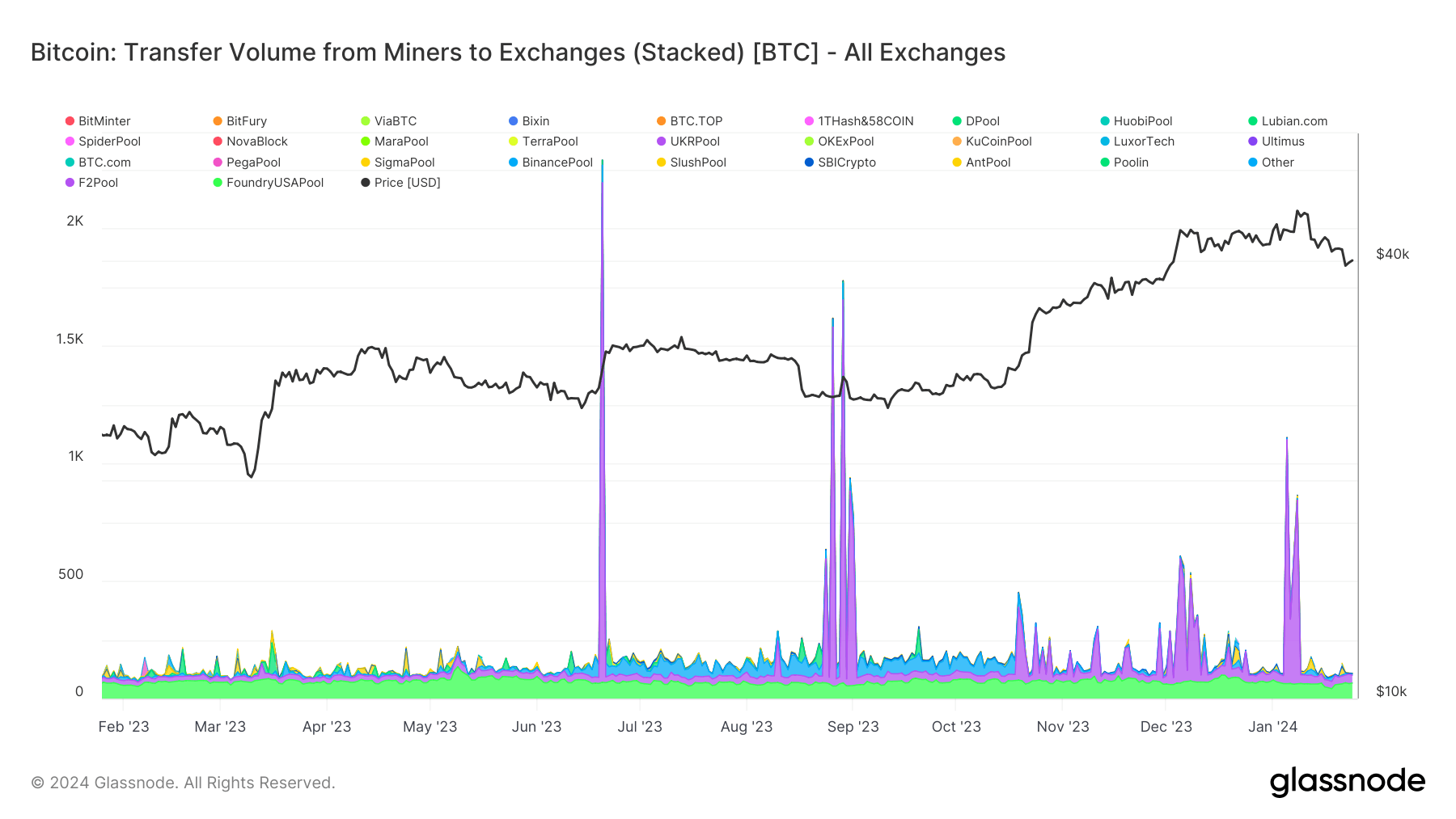1456x819 pixels.
Task: Toggle the Bixin legend entry
Action: [x=529, y=121]
